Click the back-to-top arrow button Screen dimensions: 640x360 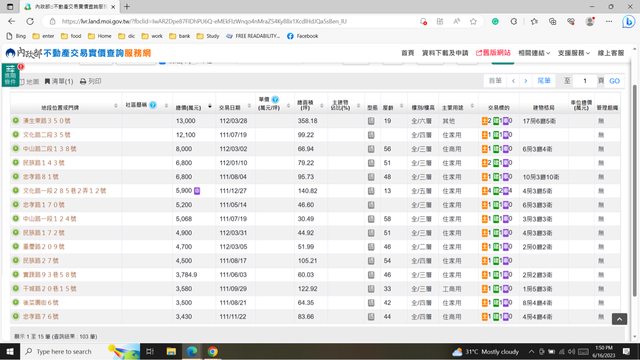(x=619, y=319)
